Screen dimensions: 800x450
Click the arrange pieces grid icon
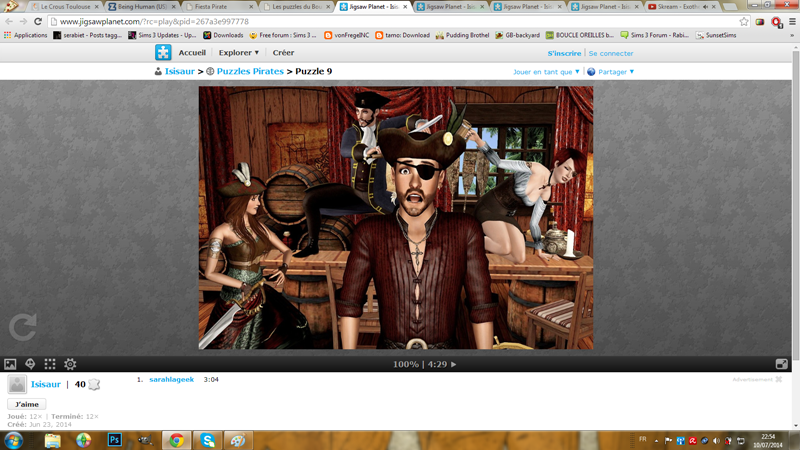tap(50, 364)
